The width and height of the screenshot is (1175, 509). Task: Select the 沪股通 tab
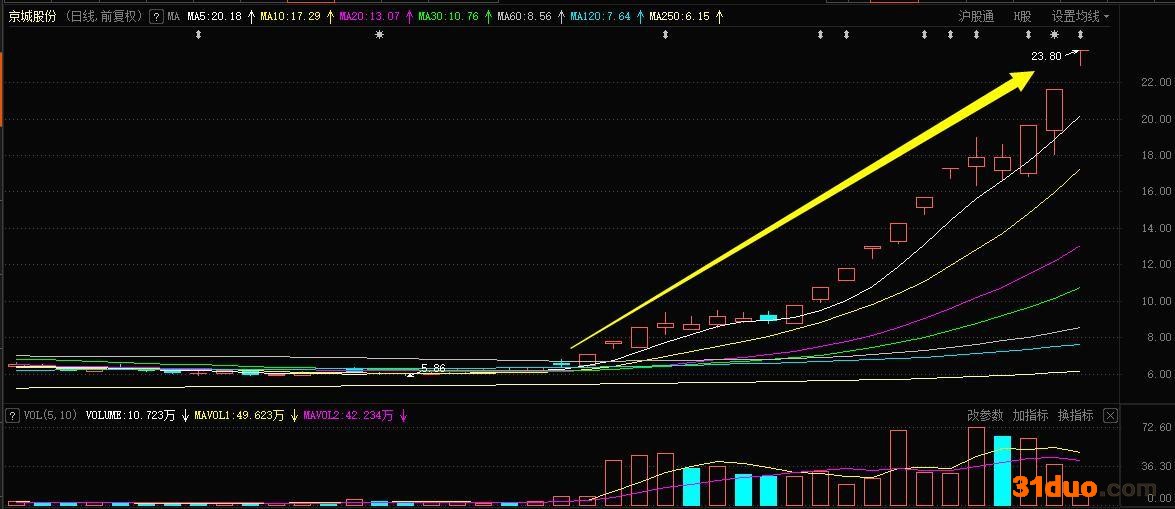[x=976, y=17]
